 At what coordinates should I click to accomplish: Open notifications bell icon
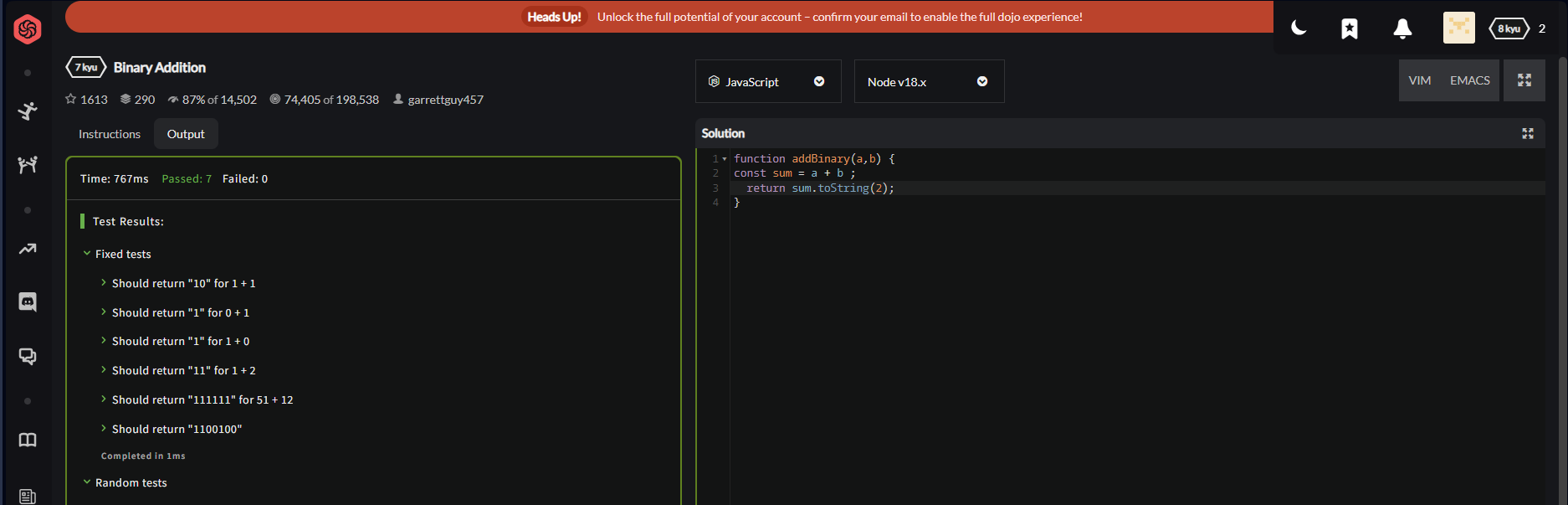click(x=1402, y=28)
